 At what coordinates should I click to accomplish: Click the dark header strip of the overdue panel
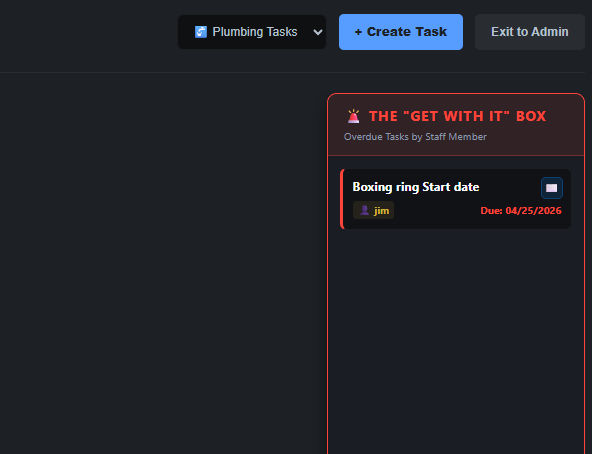456,125
